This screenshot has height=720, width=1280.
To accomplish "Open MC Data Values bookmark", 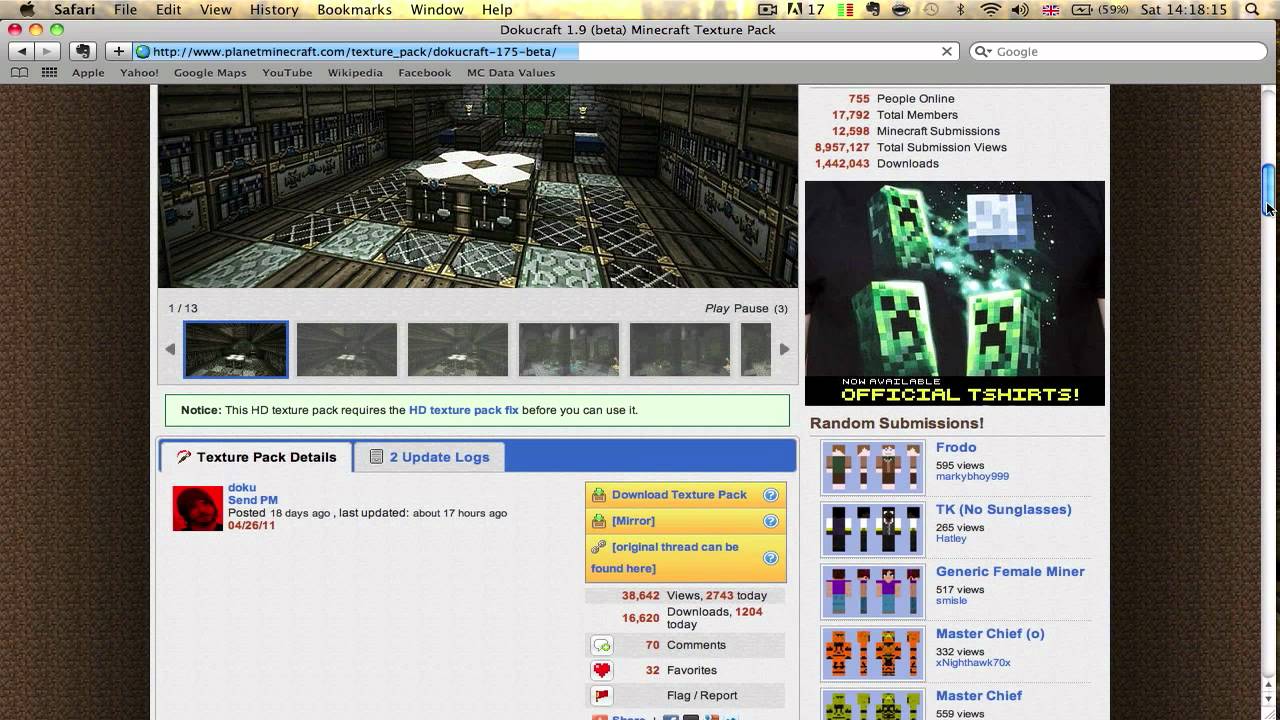I will [x=511, y=72].
